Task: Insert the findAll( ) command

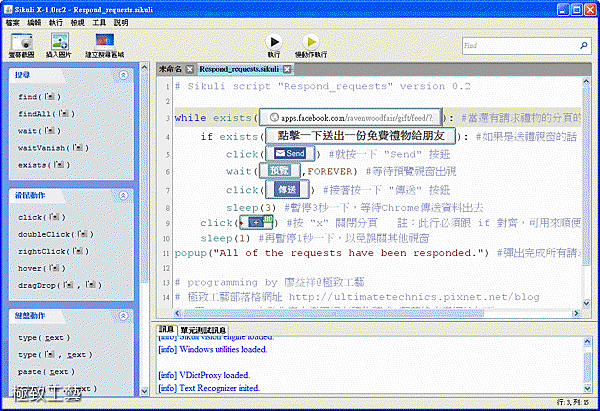Action: pos(46,114)
